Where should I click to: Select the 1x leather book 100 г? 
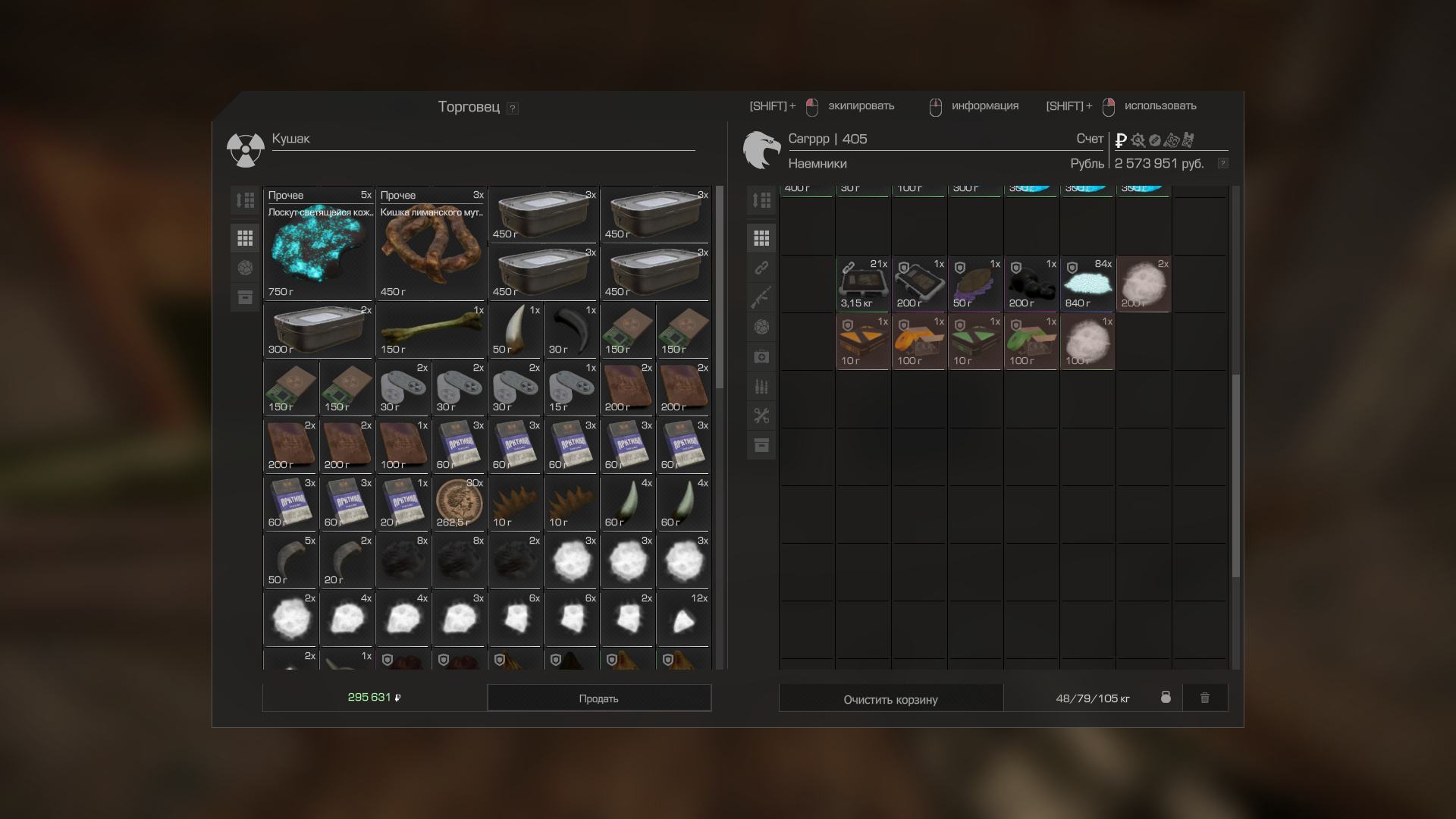click(403, 445)
